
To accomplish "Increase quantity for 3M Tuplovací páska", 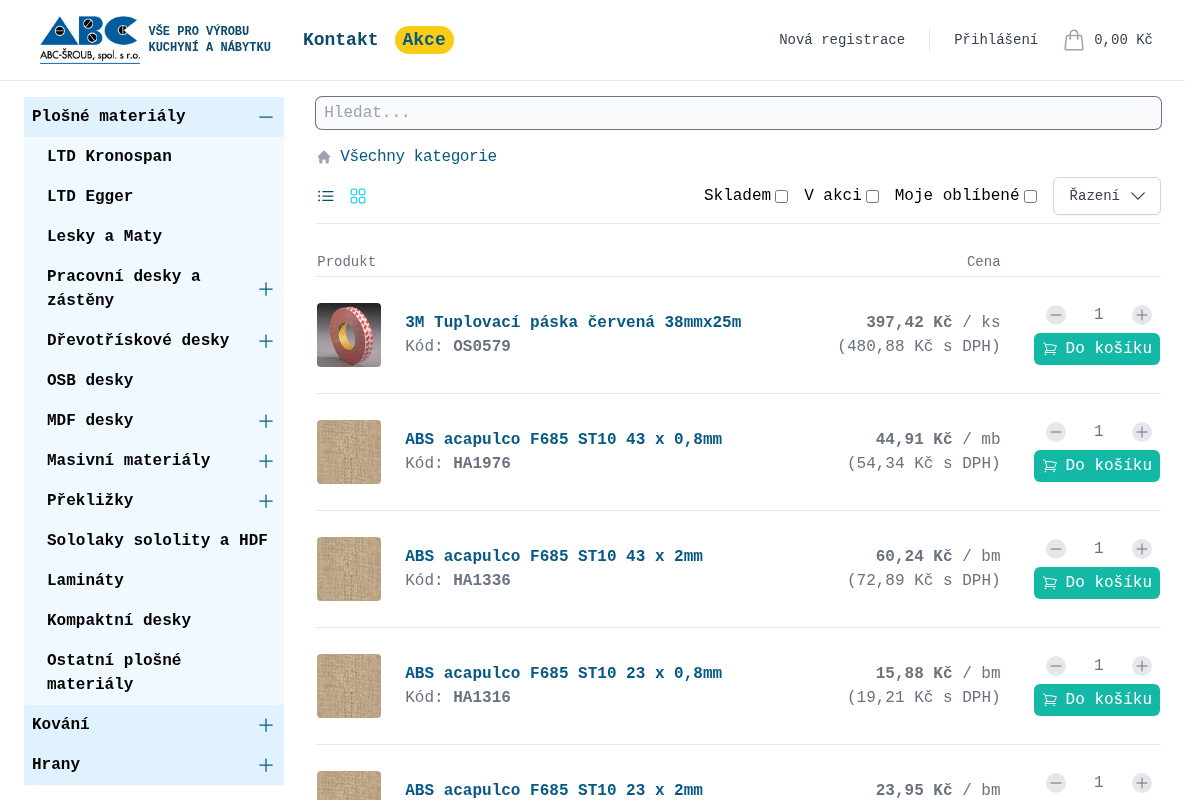I will coord(1142,315).
